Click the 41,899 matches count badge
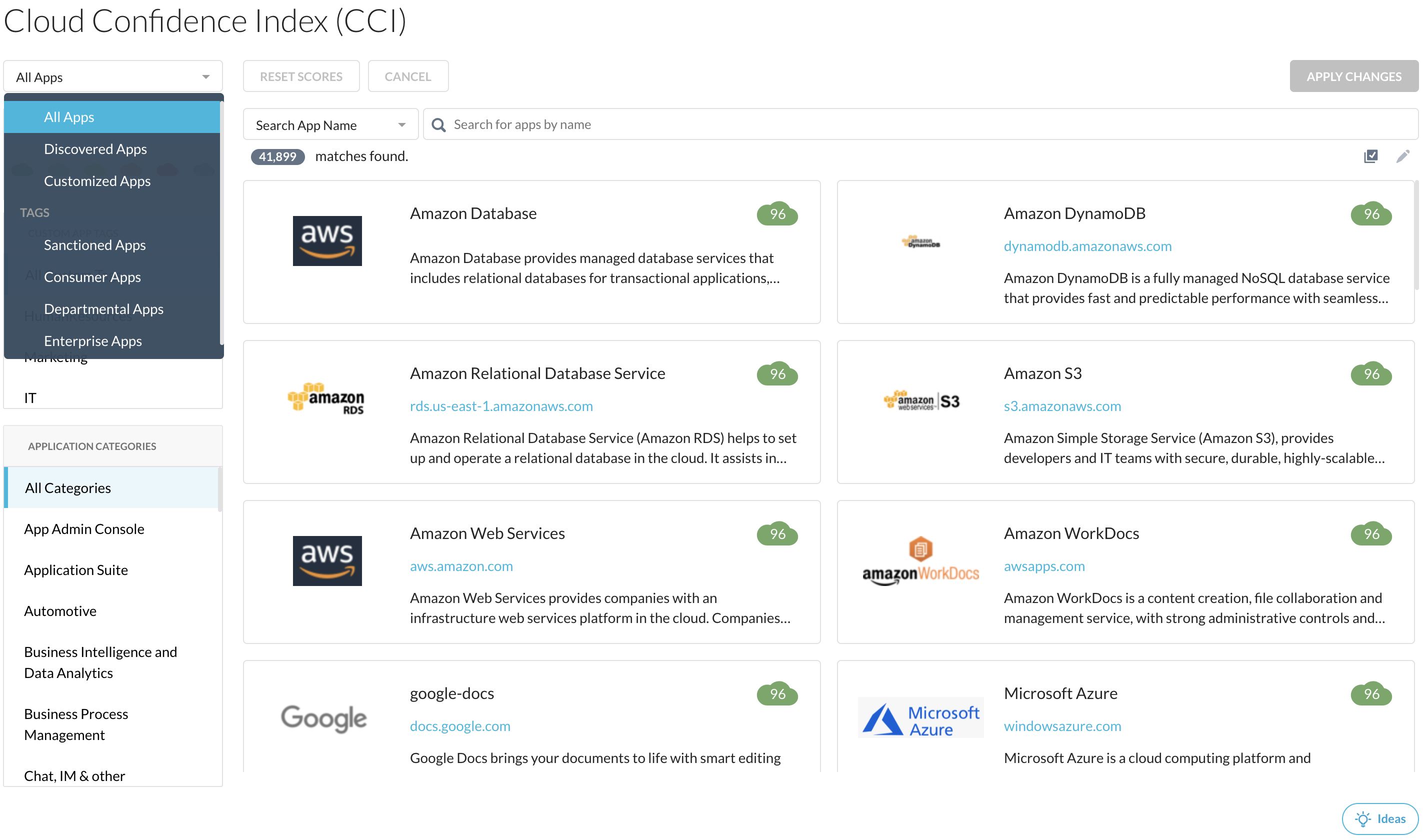This screenshot has height=840, width=1423. pyautogui.click(x=277, y=157)
